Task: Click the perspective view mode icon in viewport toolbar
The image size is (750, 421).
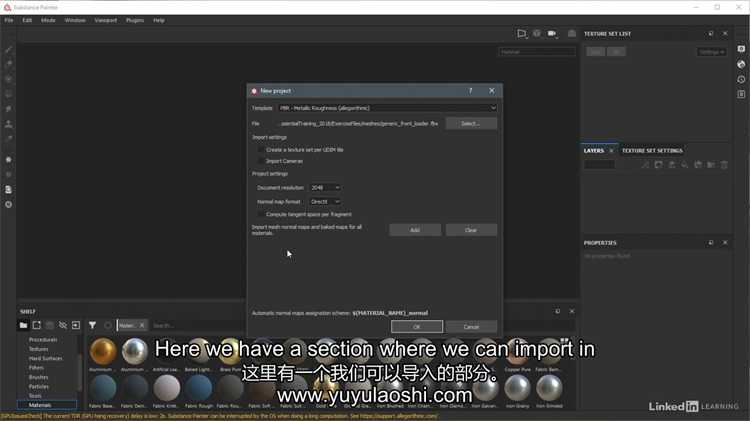Action: (522, 33)
